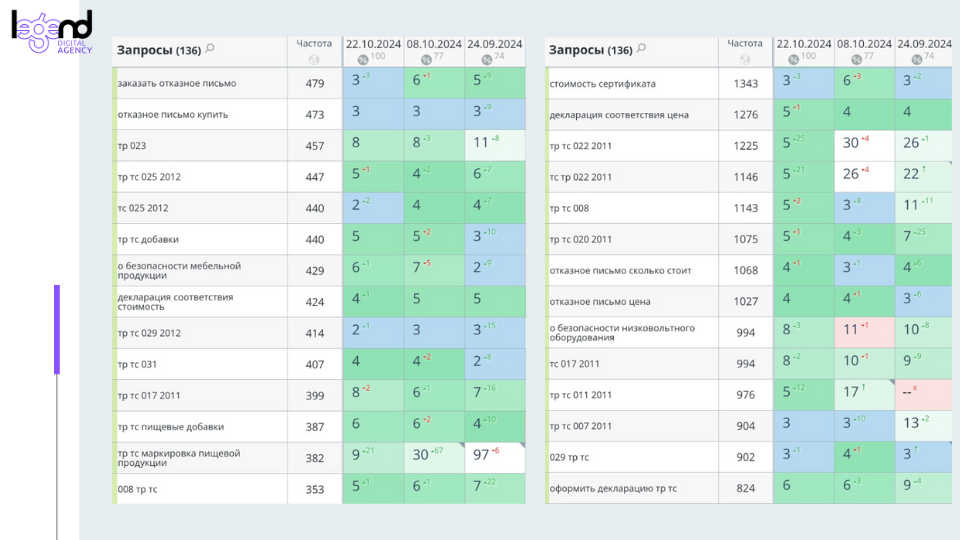This screenshot has height=540, width=960.
Task: Click percent icon under 22.10.2024 in right table
Action: (x=793, y=59)
